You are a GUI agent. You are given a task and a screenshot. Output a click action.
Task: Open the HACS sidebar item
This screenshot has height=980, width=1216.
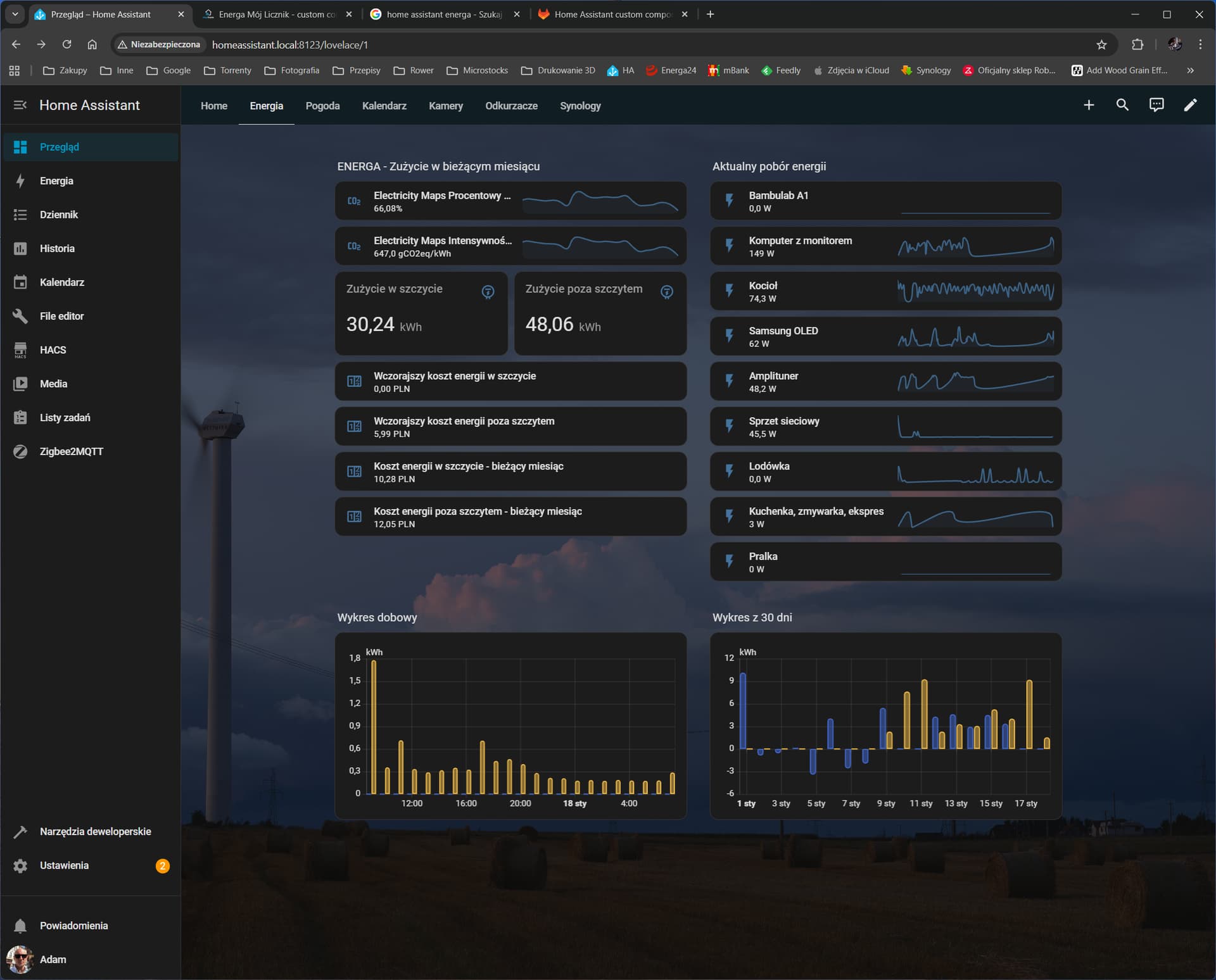pyautogui.click(x=53, y=350)
